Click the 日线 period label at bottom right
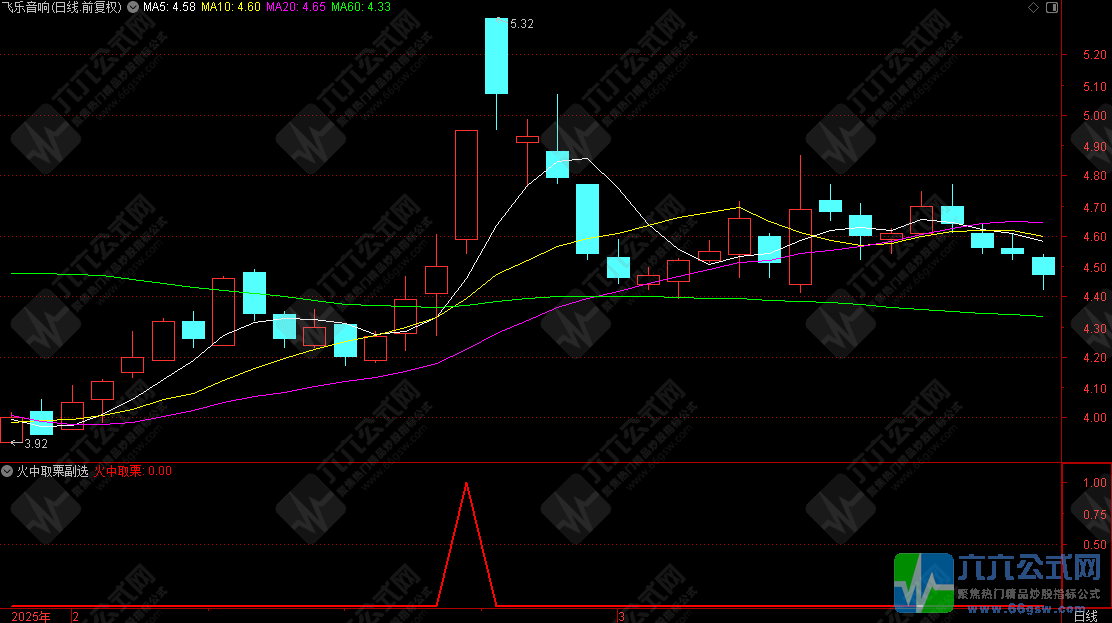Viewport: 1112px width, 623px height. point(1084,616)
